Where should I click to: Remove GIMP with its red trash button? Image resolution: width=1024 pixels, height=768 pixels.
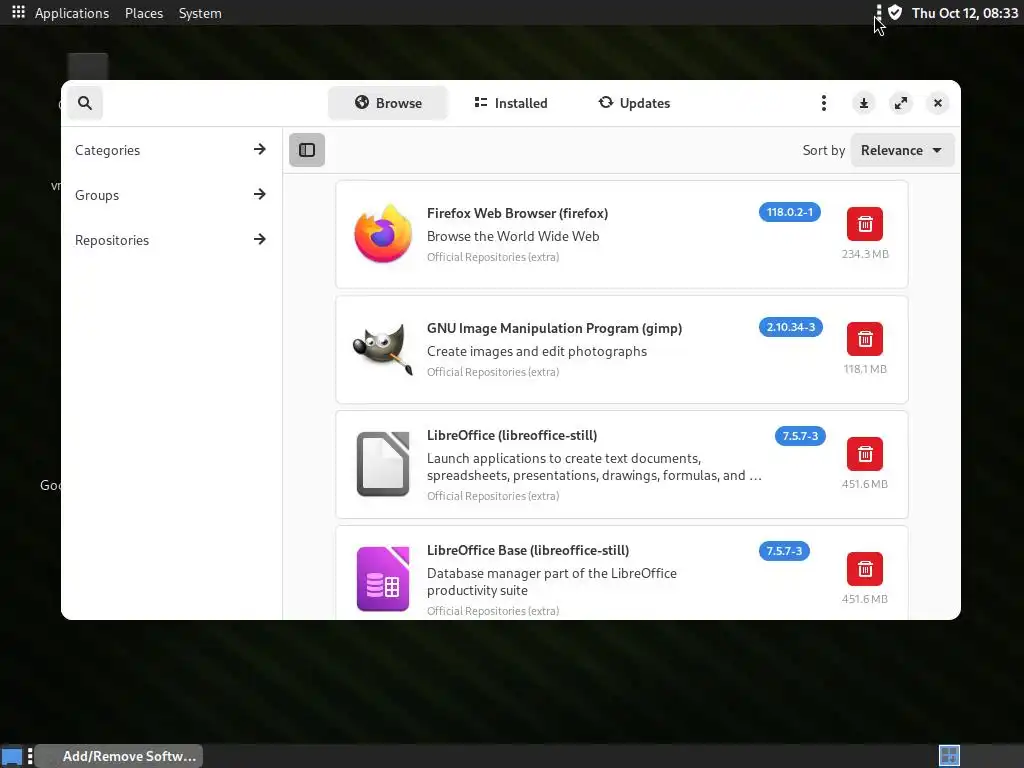(865, 339)
